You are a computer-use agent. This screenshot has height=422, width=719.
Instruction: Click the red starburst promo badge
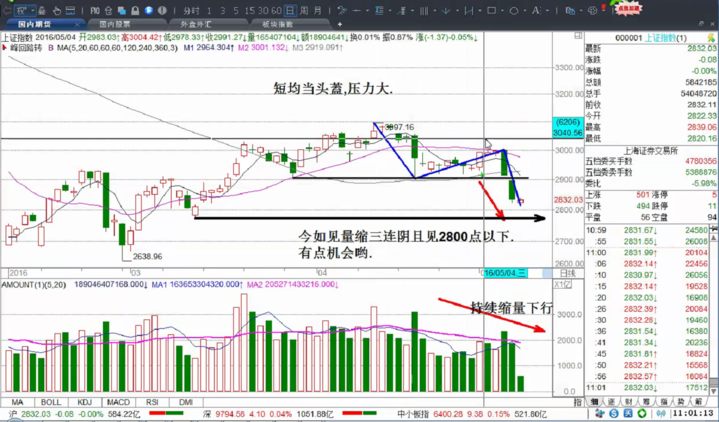pyautogui.click(x=629, y=8)
